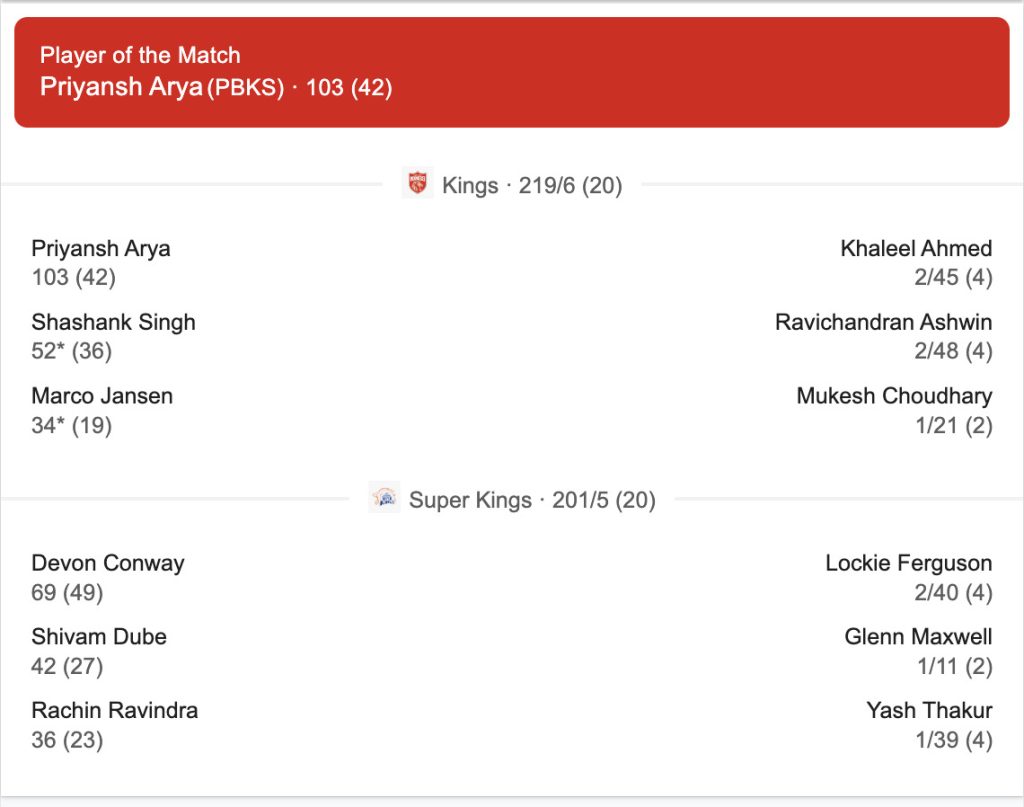Open the Player of the Match banner
The image size is (1024, 807).
pyautogui.click(x=511, y=72)
